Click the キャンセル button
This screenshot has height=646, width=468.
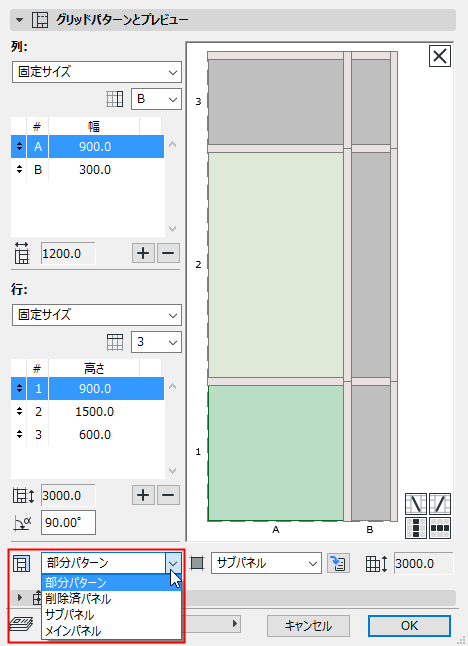click(308, 626)
